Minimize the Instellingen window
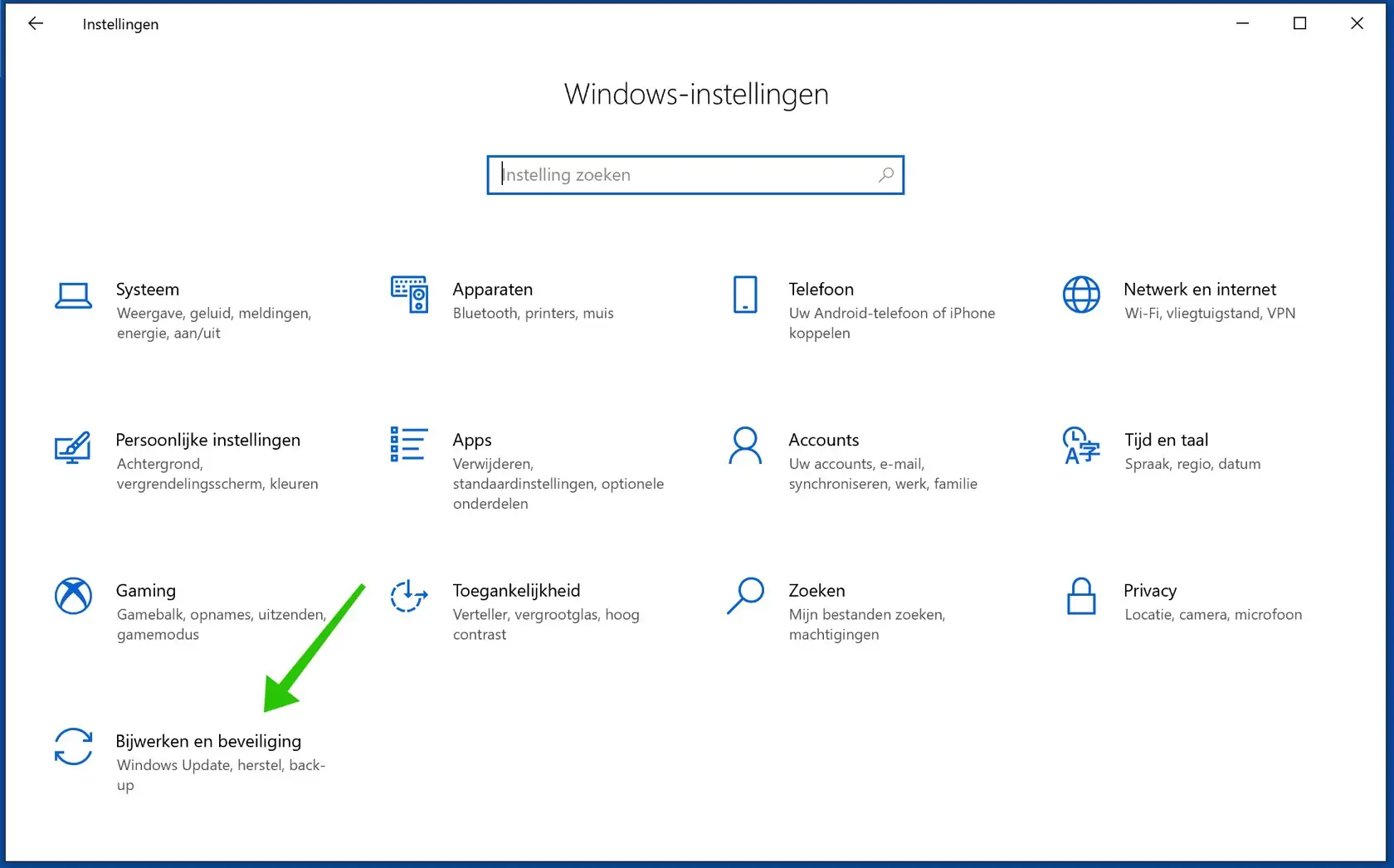Image resolution: width=1394 pixels, height=868 pixels. click(x=1242, y=23)
